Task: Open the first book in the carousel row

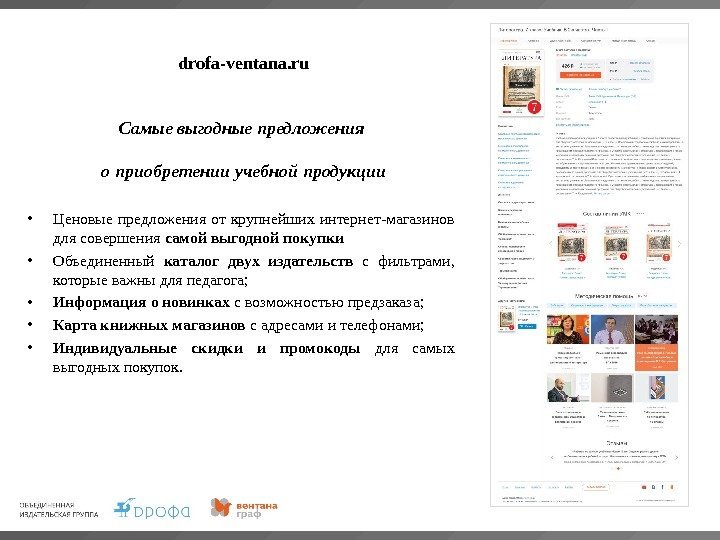Action: [572, 242]
